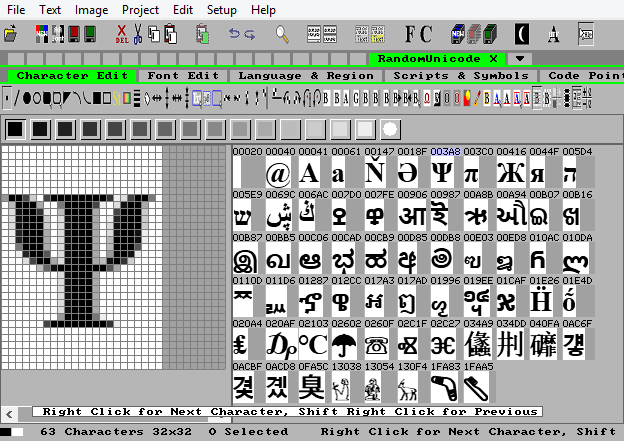Click the undo arrow icon
Image resolution: width=624 pixels, height=441 pixels.
[234, 34]
